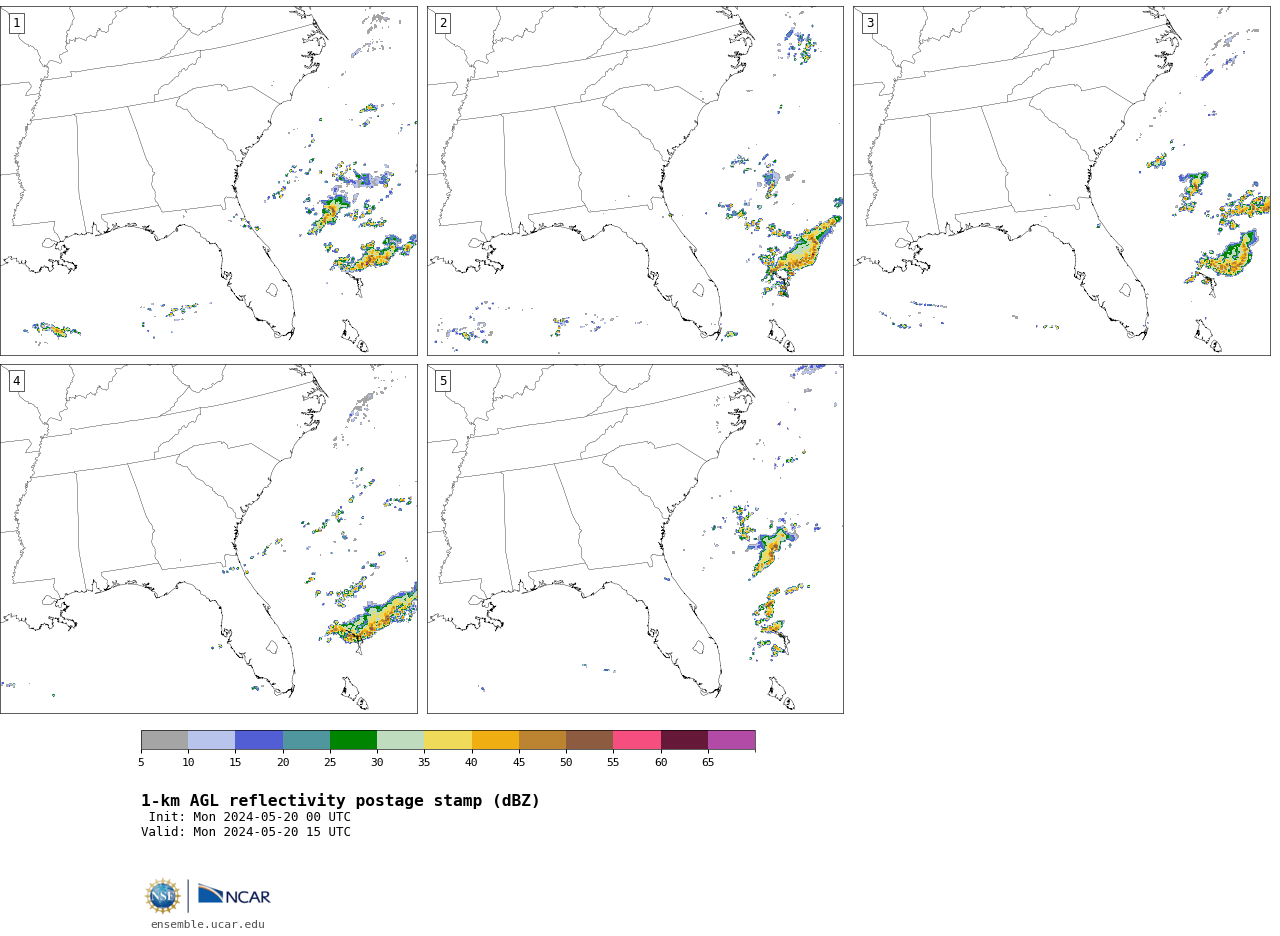Click the purple 65+ dBZ swatch
Screen dimensions: 1280x936
click(731, 740)
